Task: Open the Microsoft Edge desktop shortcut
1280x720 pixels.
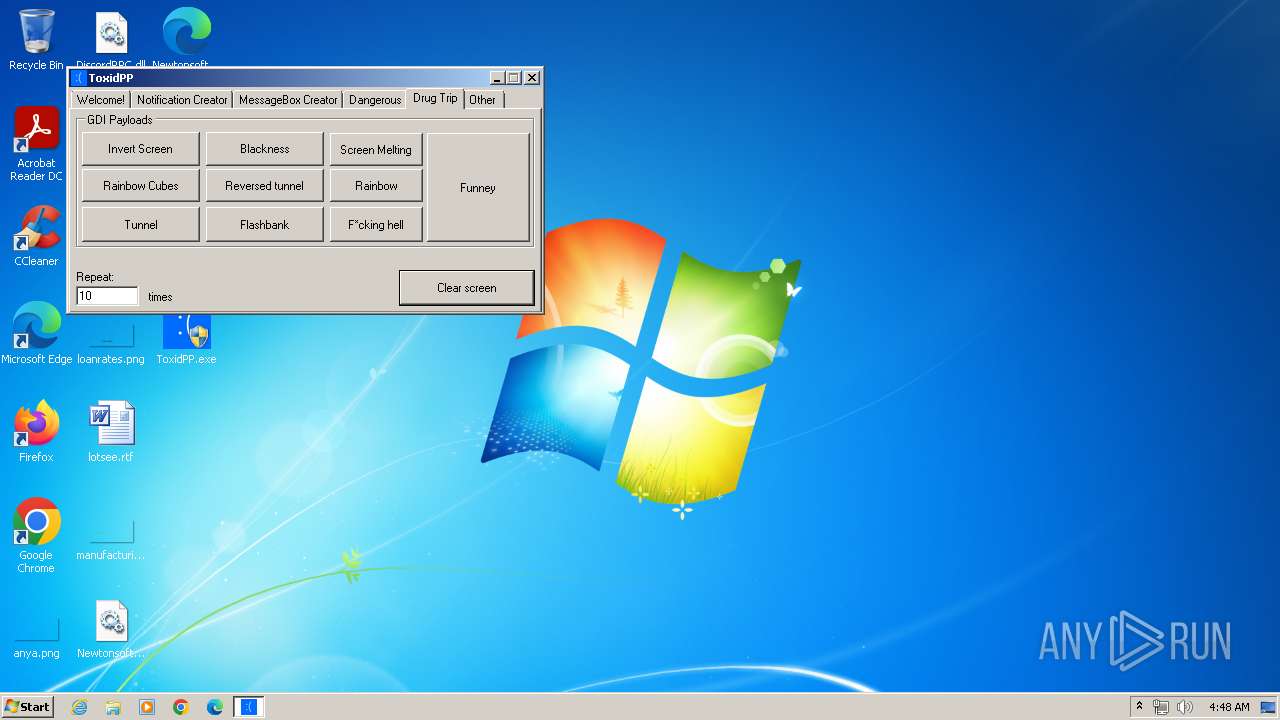Action: tap(36, 334)
